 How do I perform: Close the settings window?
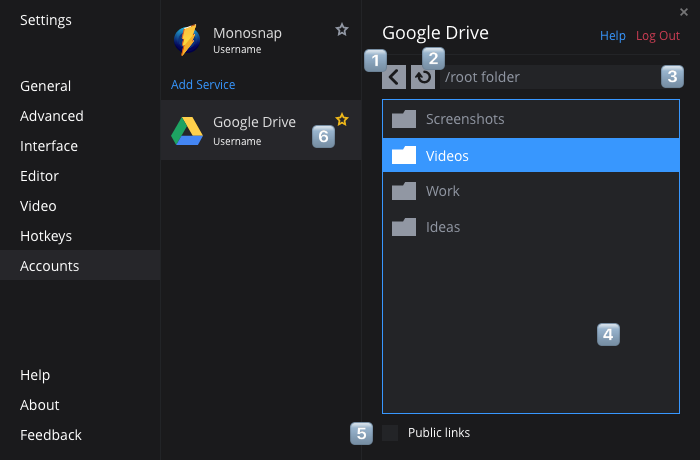point(683,11)
